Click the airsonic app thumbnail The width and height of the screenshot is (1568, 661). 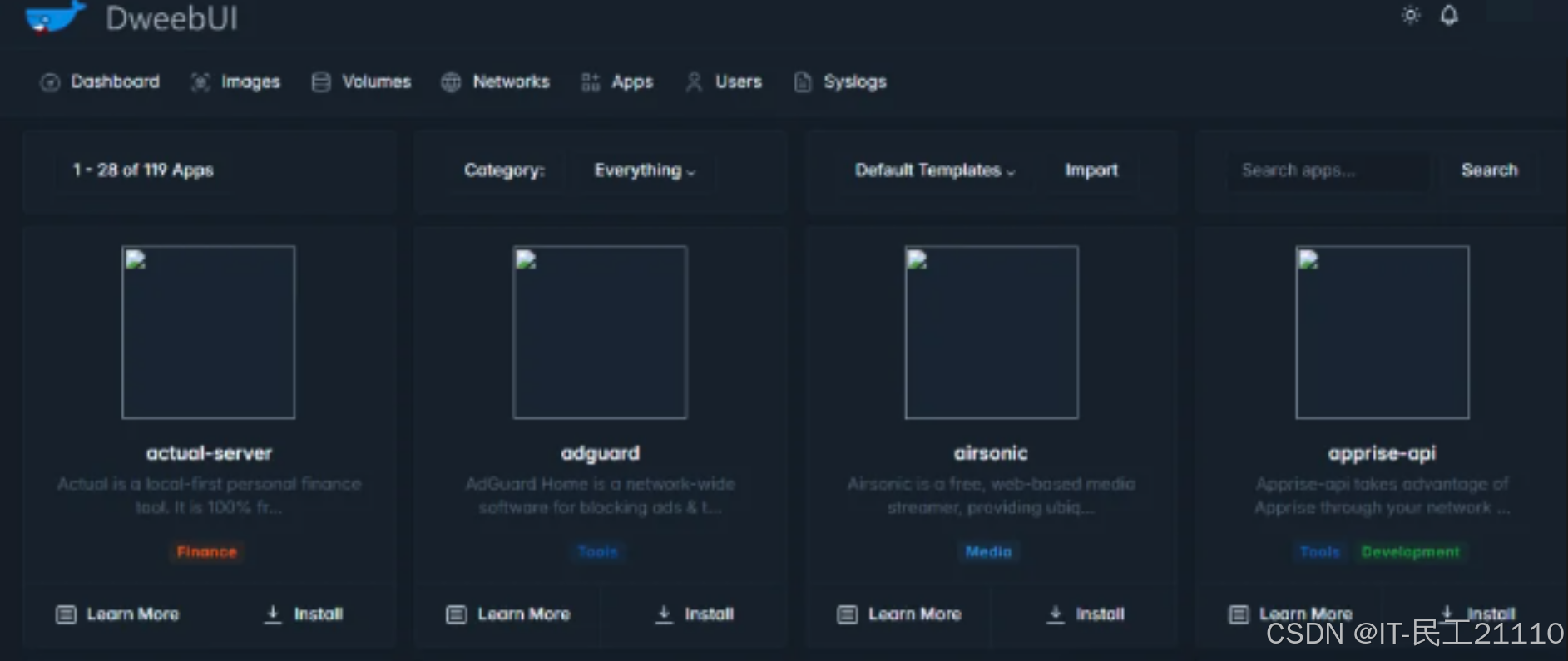tap(992, 332)
